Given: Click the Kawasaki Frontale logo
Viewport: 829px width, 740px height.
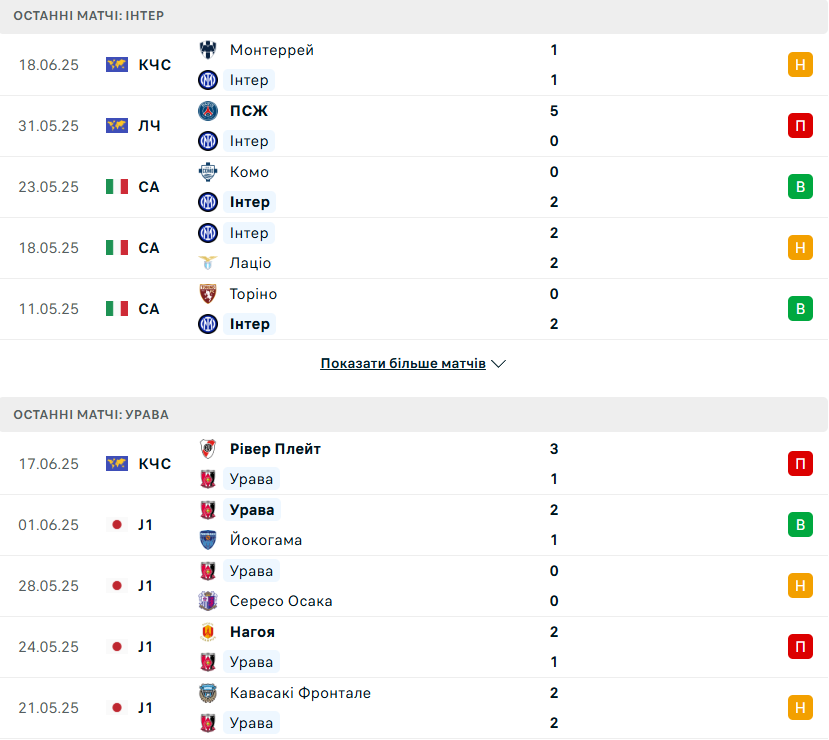Looking at the screenshot, I should [x=208, y=693].
